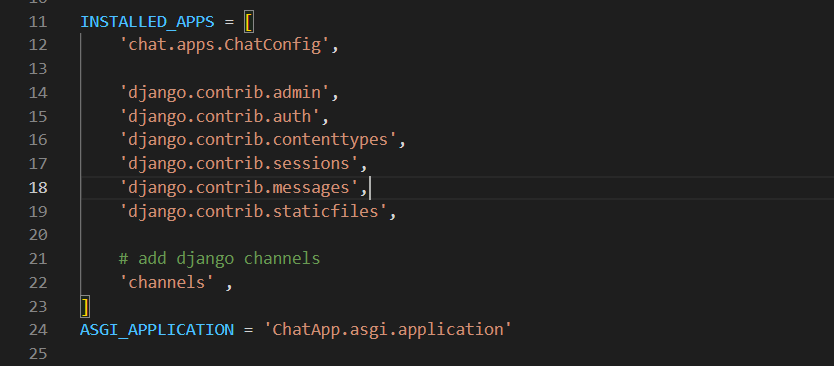Image resolution: width=834 pixels, height=366 pixels.
Task: Click the opening yellow square bracket
Action: (x=249, y=22)
